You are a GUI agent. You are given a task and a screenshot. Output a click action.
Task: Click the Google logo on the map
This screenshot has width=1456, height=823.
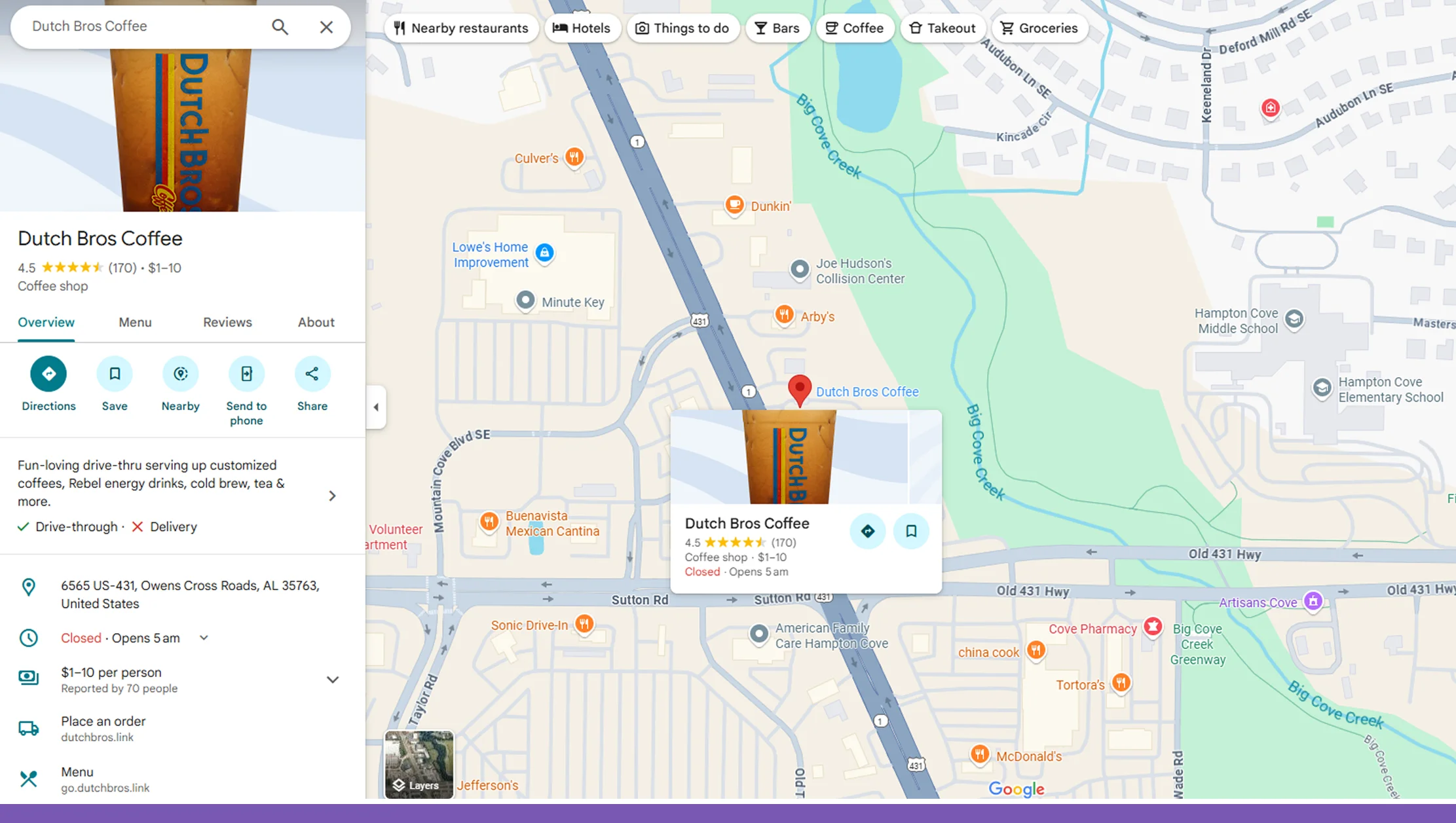coord(1017,789)
